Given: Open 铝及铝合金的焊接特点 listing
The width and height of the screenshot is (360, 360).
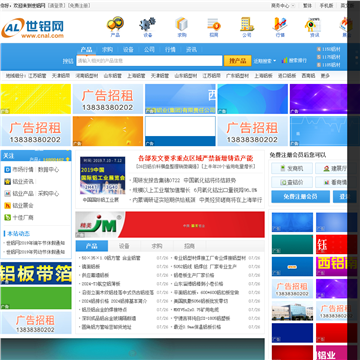Looking at the screenshot, I should 104,310.
